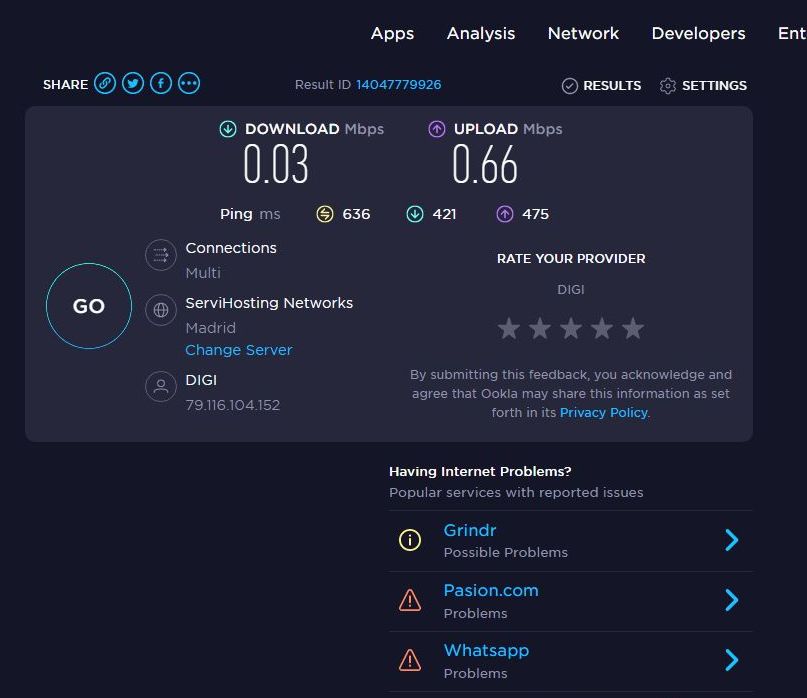Screen dimensions: 807x698
Task: Open Result ID 14047779926 link
Action: [x=398, y=85]
